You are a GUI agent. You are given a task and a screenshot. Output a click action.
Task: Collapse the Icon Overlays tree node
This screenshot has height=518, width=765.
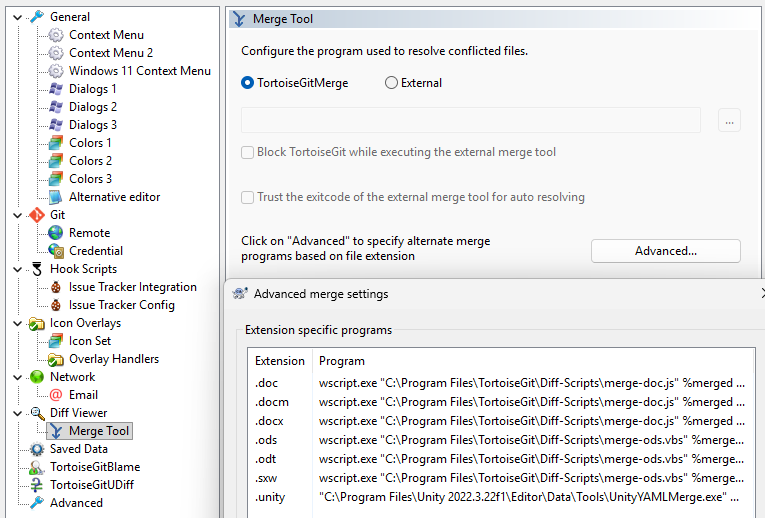tap(18, 323)
